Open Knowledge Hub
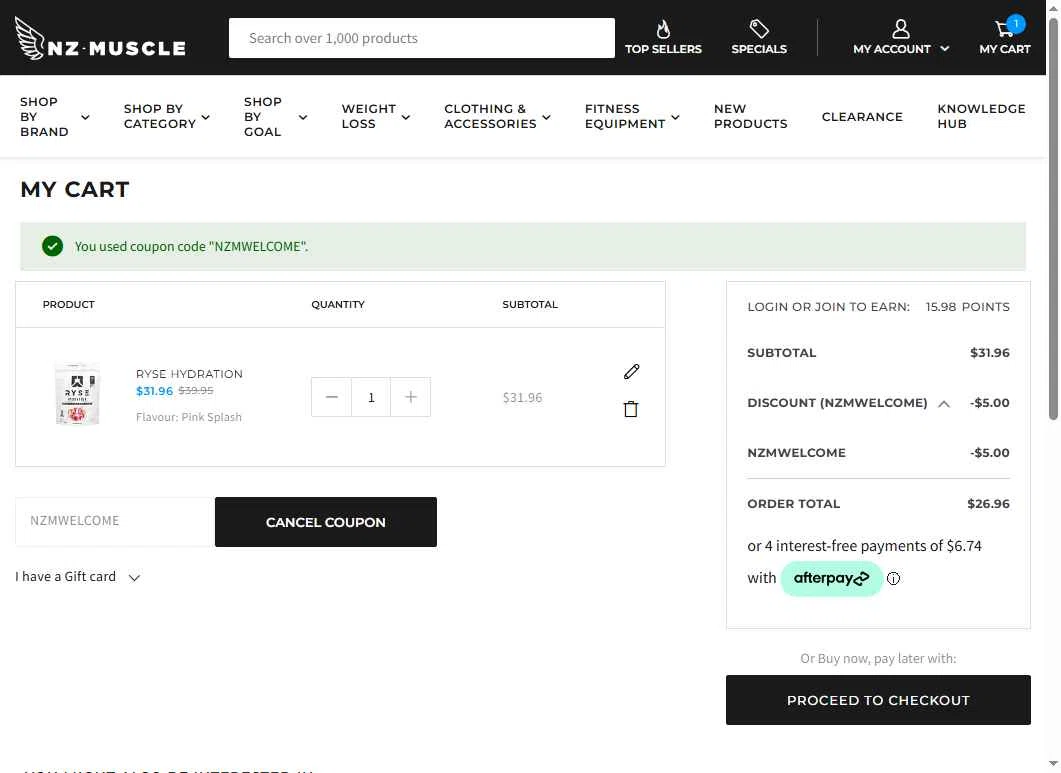Image resolution: width=1061 pixels, height=773 pixels. 981,116
